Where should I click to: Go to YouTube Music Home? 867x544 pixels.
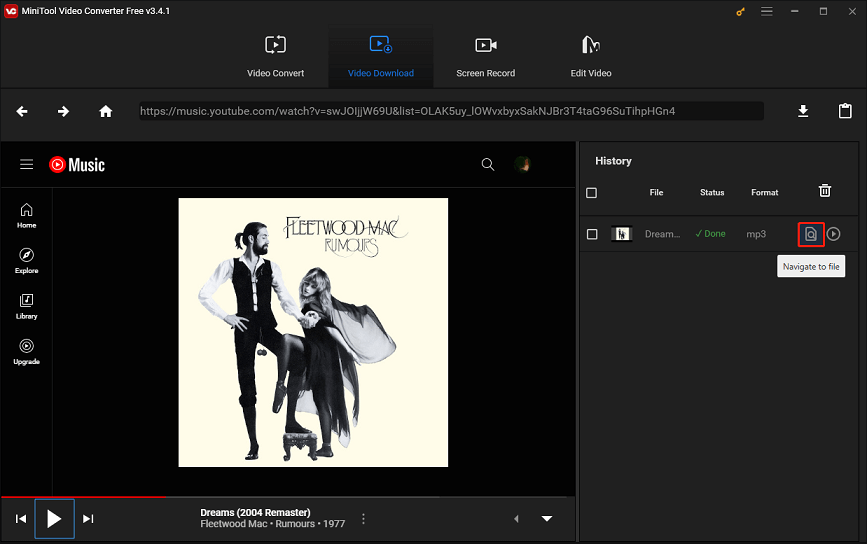[x=27, y=216]
